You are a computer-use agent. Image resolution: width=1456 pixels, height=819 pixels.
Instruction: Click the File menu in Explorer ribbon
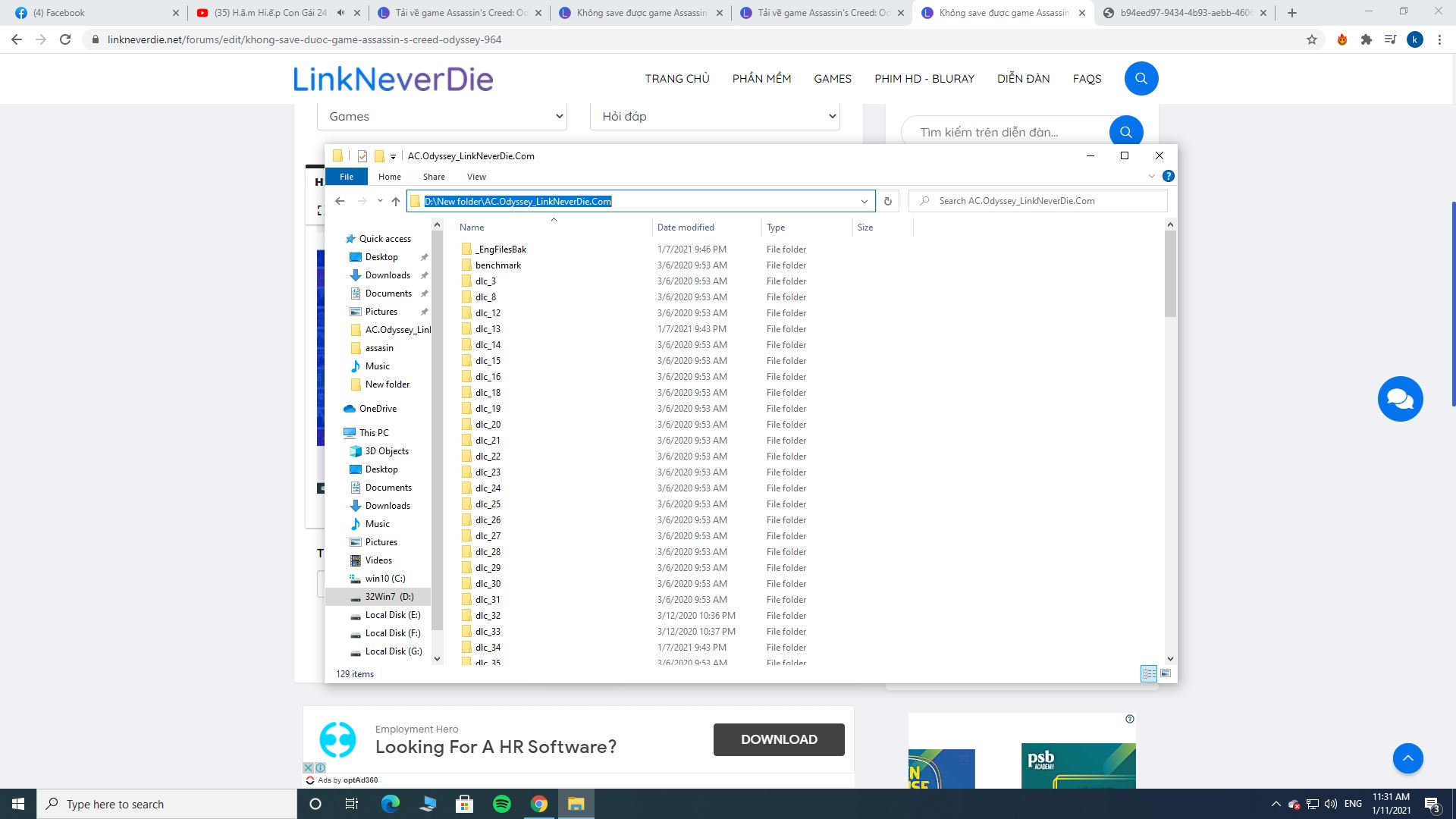347,176
